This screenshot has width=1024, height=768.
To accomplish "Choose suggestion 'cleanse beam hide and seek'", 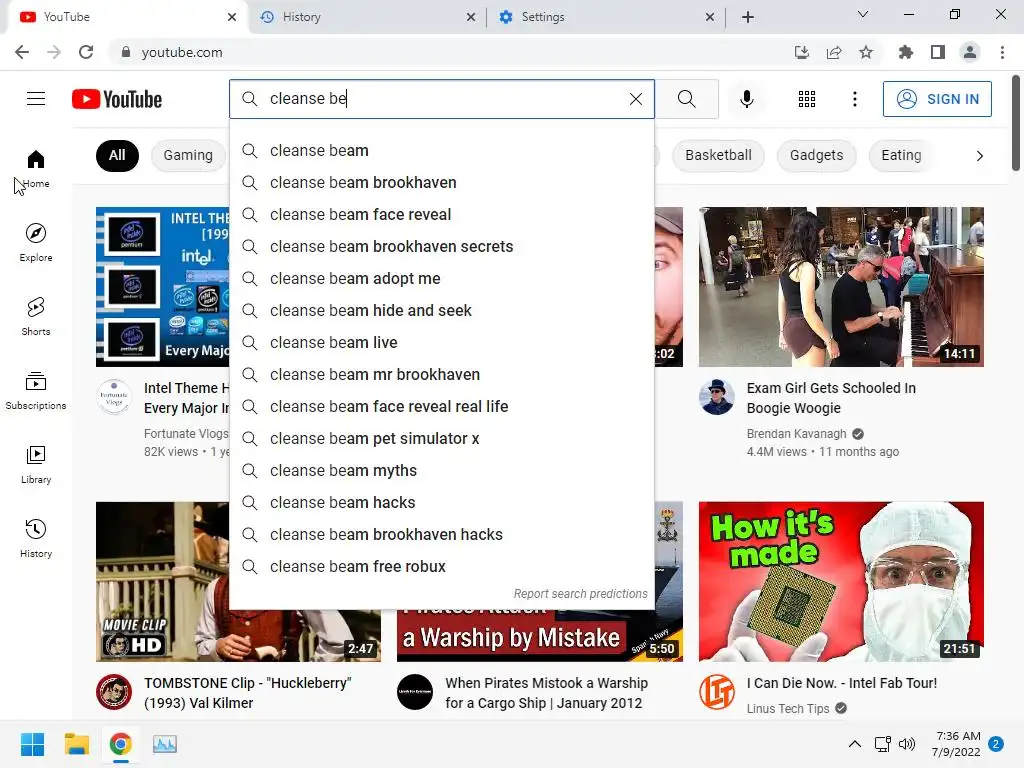I will pos(442,311).
